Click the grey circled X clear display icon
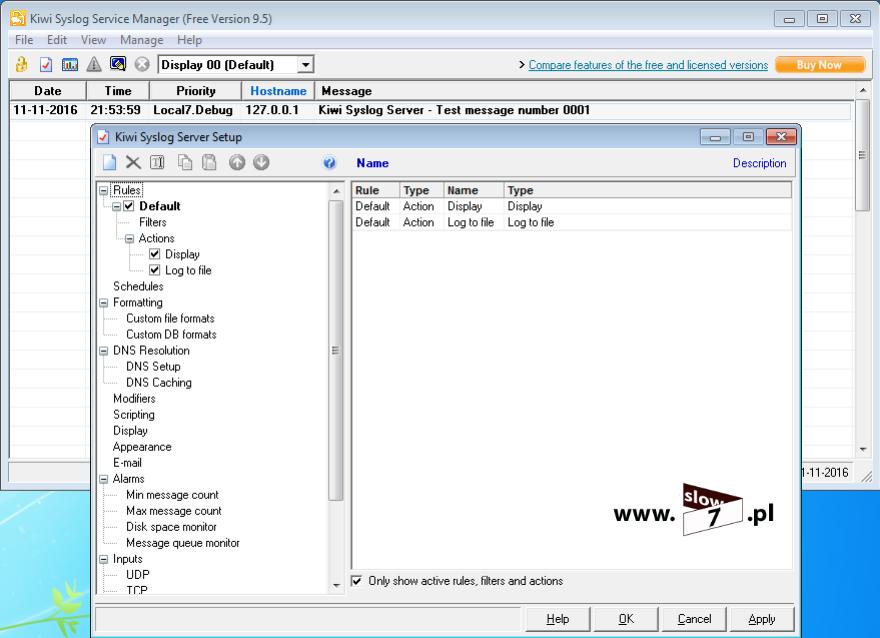The image size is (880, 638). pos(142,65)
